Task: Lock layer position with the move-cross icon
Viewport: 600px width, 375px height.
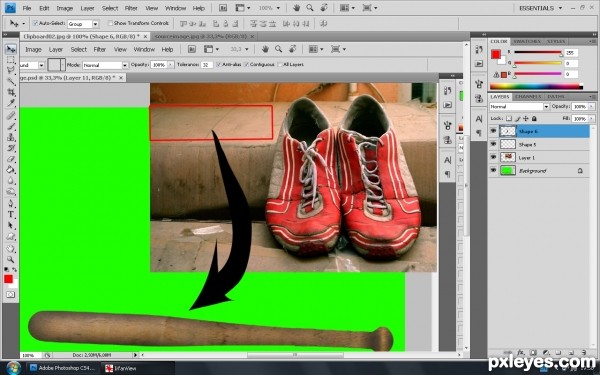Action: pos(526,119)
